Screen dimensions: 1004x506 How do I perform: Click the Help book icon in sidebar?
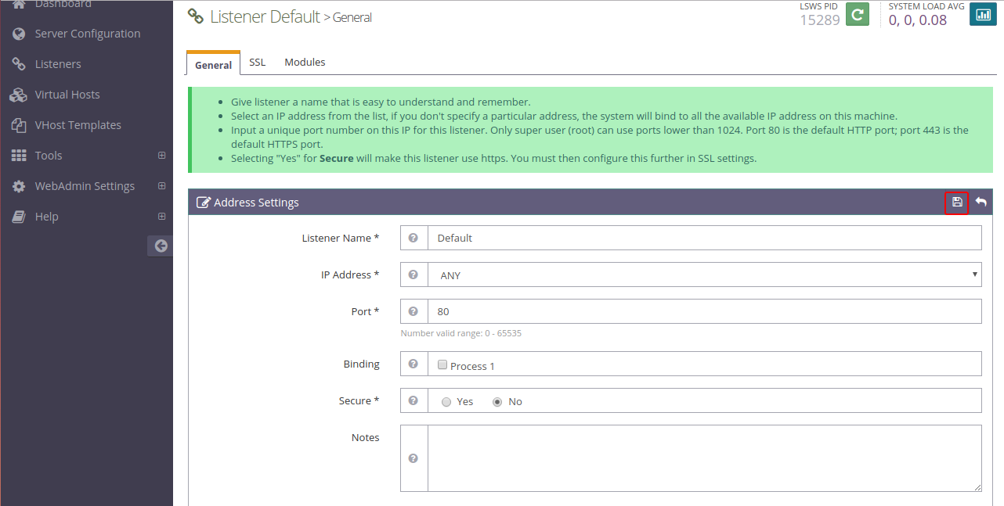19,216
